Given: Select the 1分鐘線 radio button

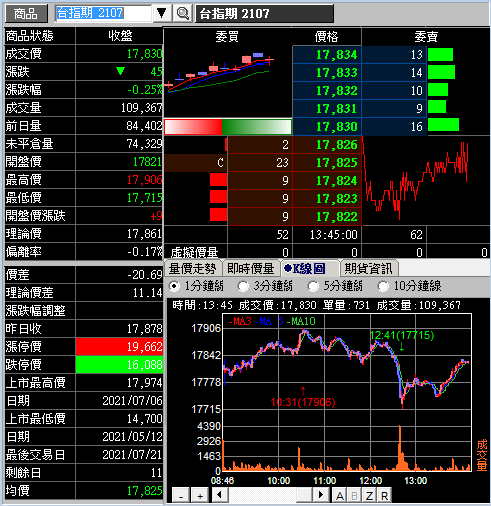Looking at the screenshot, I should pos(174,286).
